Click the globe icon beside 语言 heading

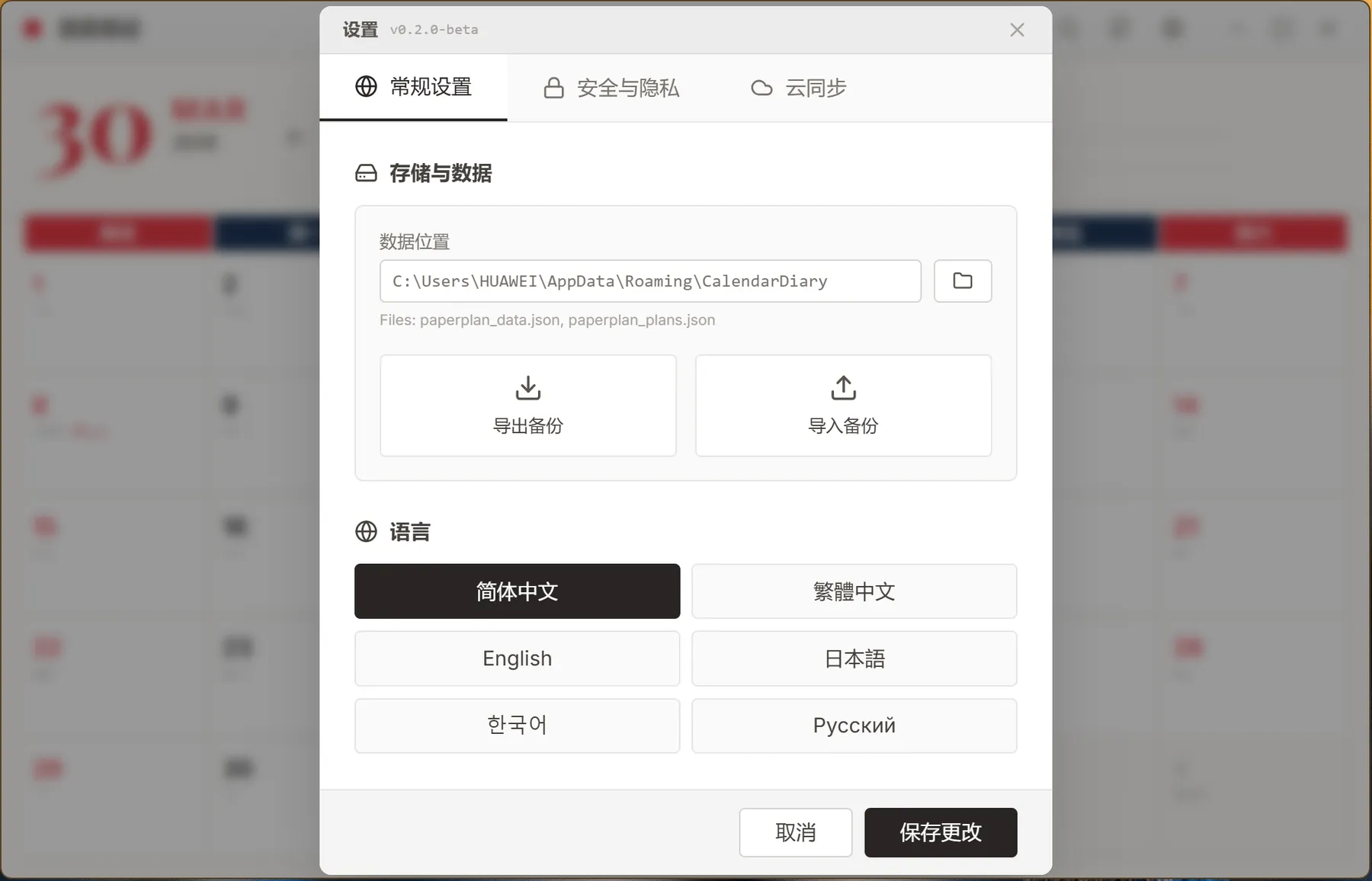(x=366, y=531)
